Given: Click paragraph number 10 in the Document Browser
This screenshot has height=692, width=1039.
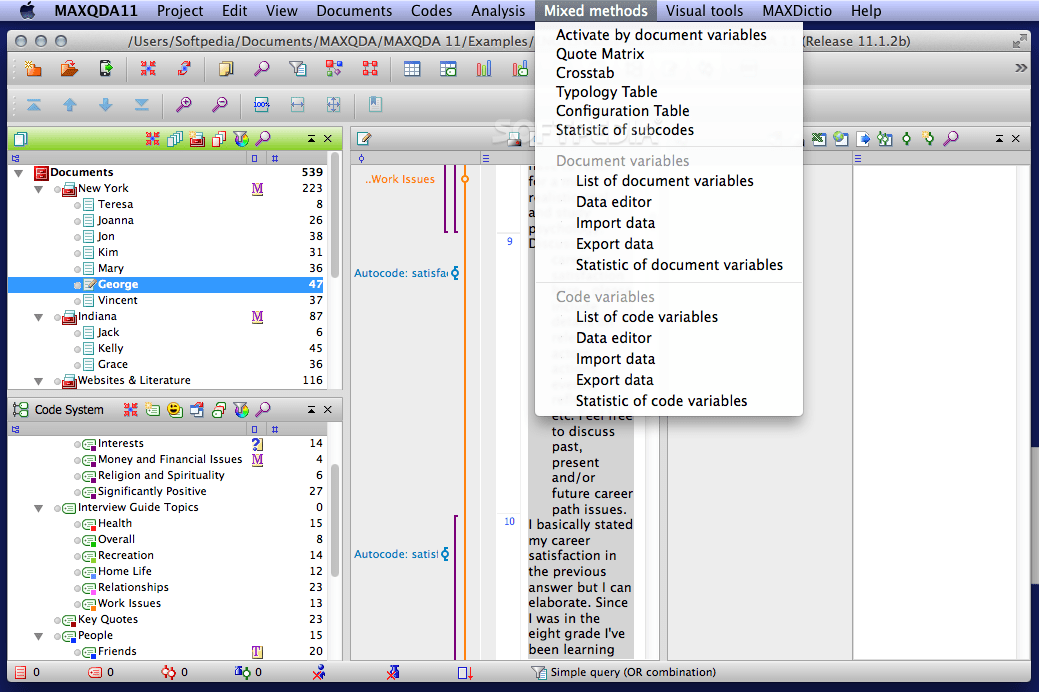Looking at the screenshot, I should [509, 522].
